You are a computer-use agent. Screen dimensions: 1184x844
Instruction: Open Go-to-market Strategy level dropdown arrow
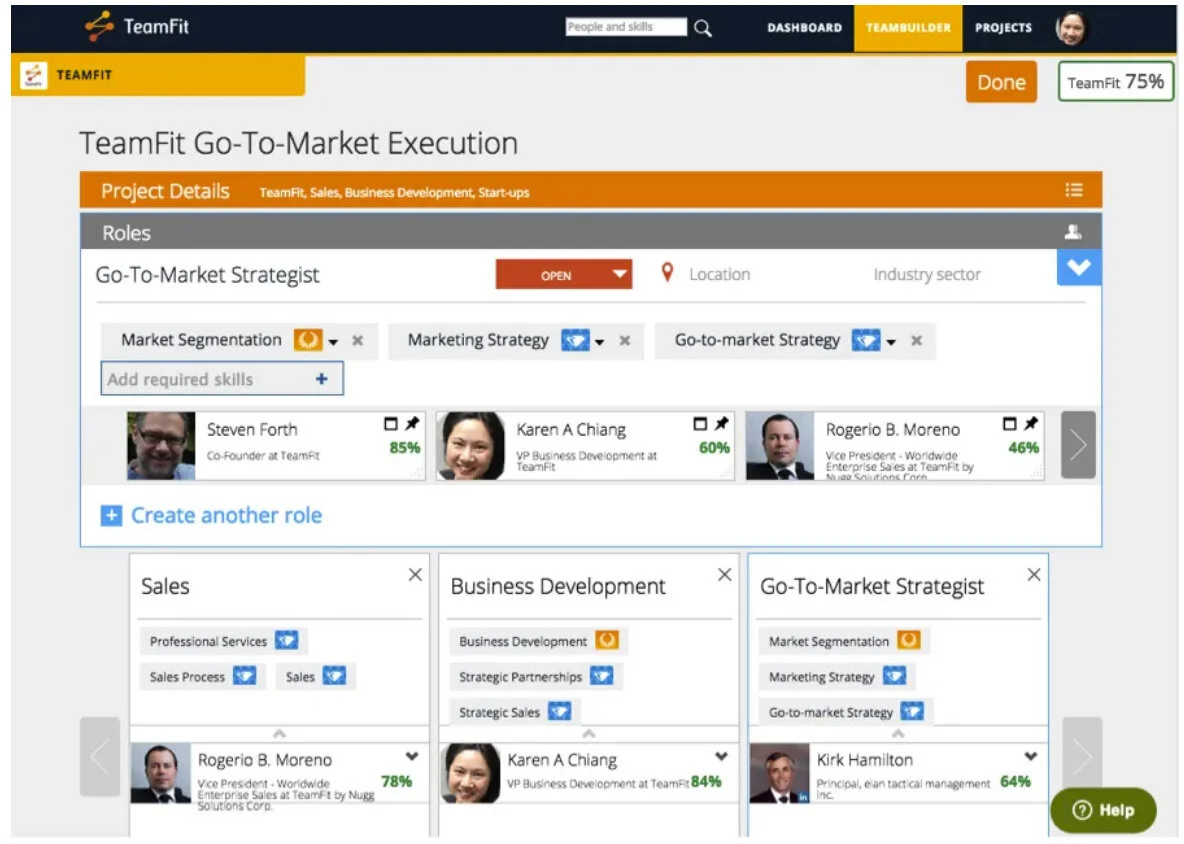pyautogui.click(x=891, y=342)
